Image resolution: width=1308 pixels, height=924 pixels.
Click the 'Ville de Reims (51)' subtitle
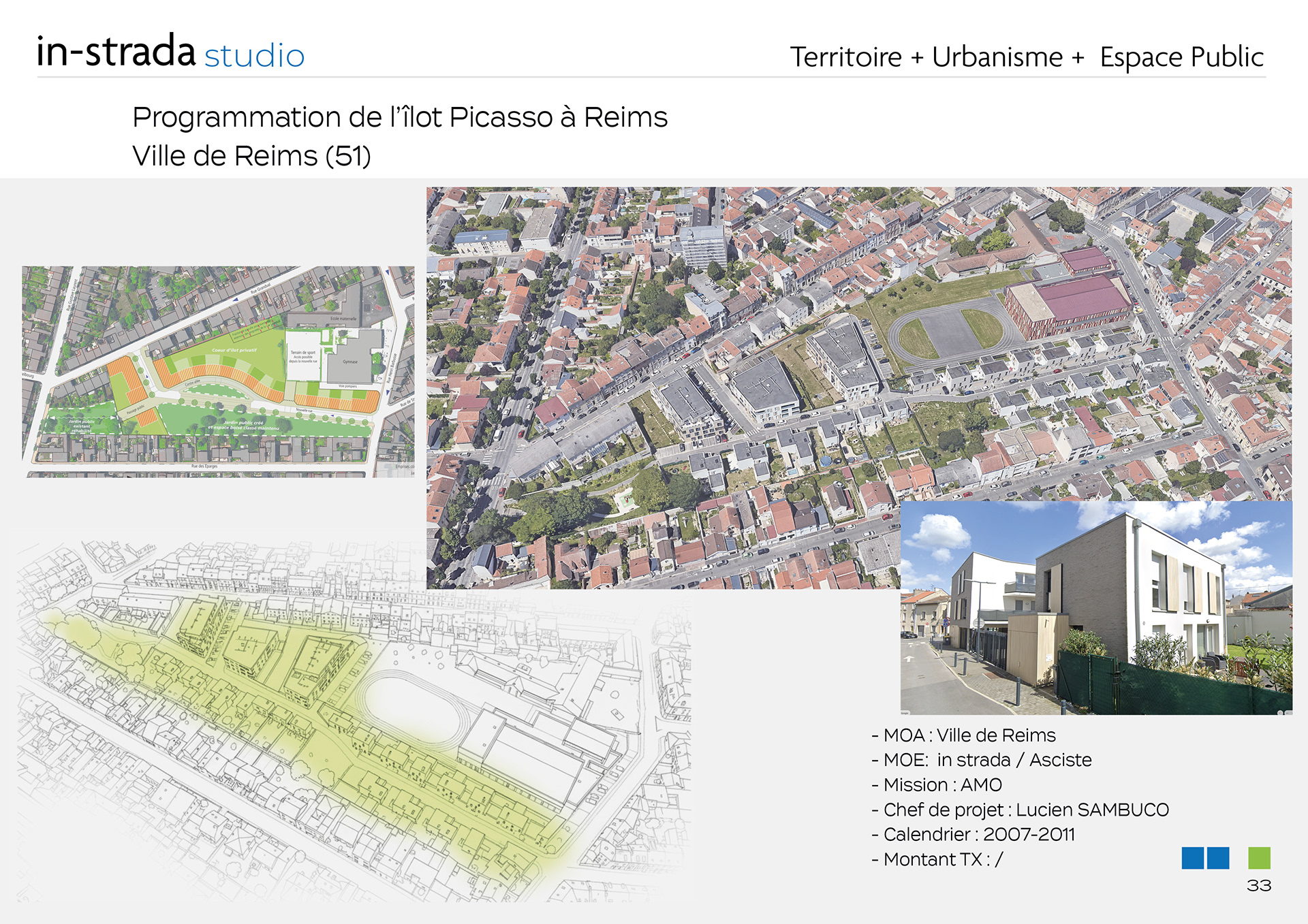pyautogui.click(x=251, y=156)
